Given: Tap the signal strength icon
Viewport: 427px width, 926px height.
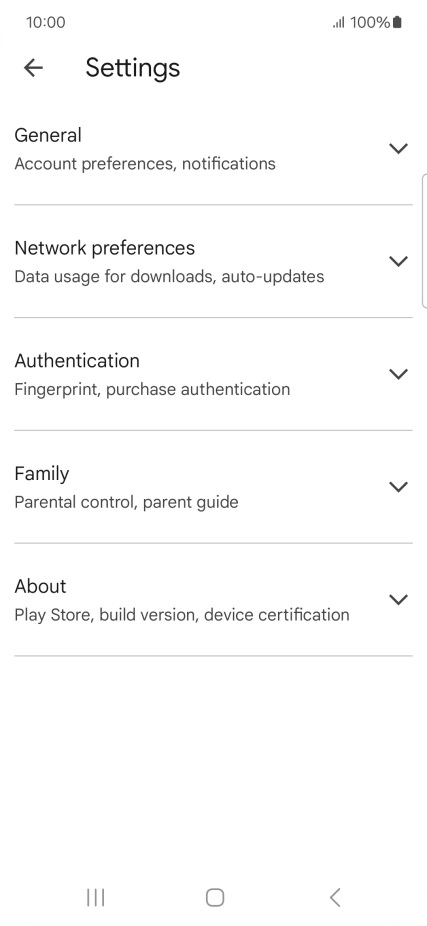Looking at the screenshot, I should pos(338,23).
